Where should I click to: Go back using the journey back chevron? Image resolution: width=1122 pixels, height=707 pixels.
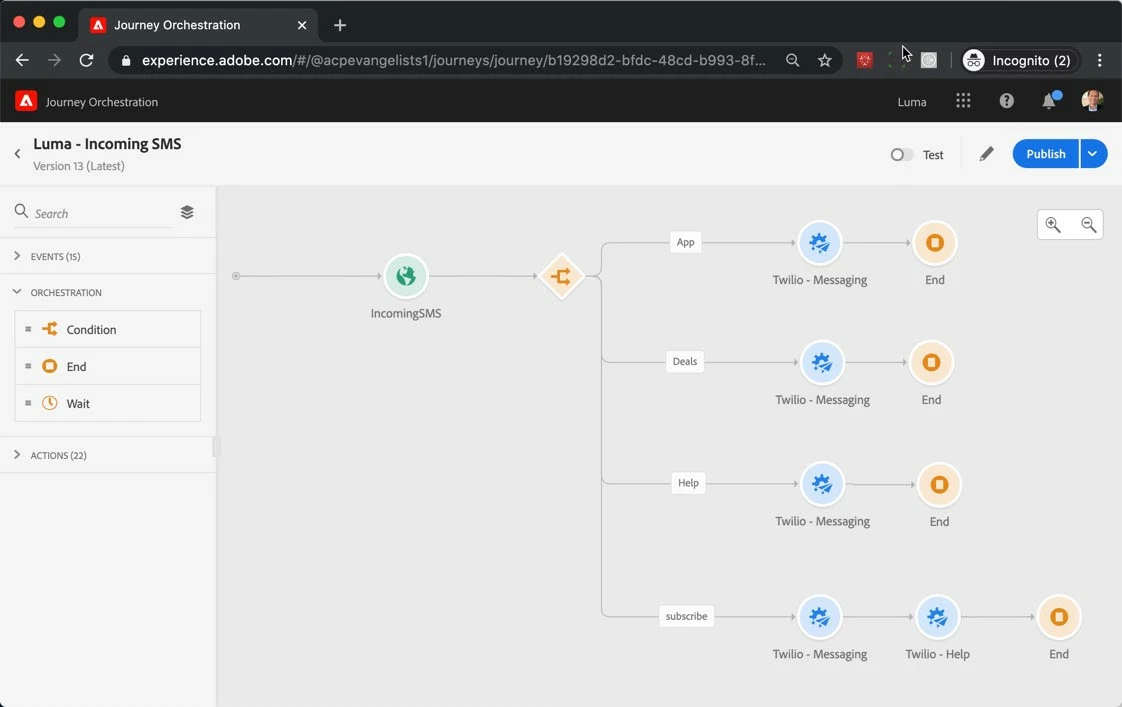point(17,153)
